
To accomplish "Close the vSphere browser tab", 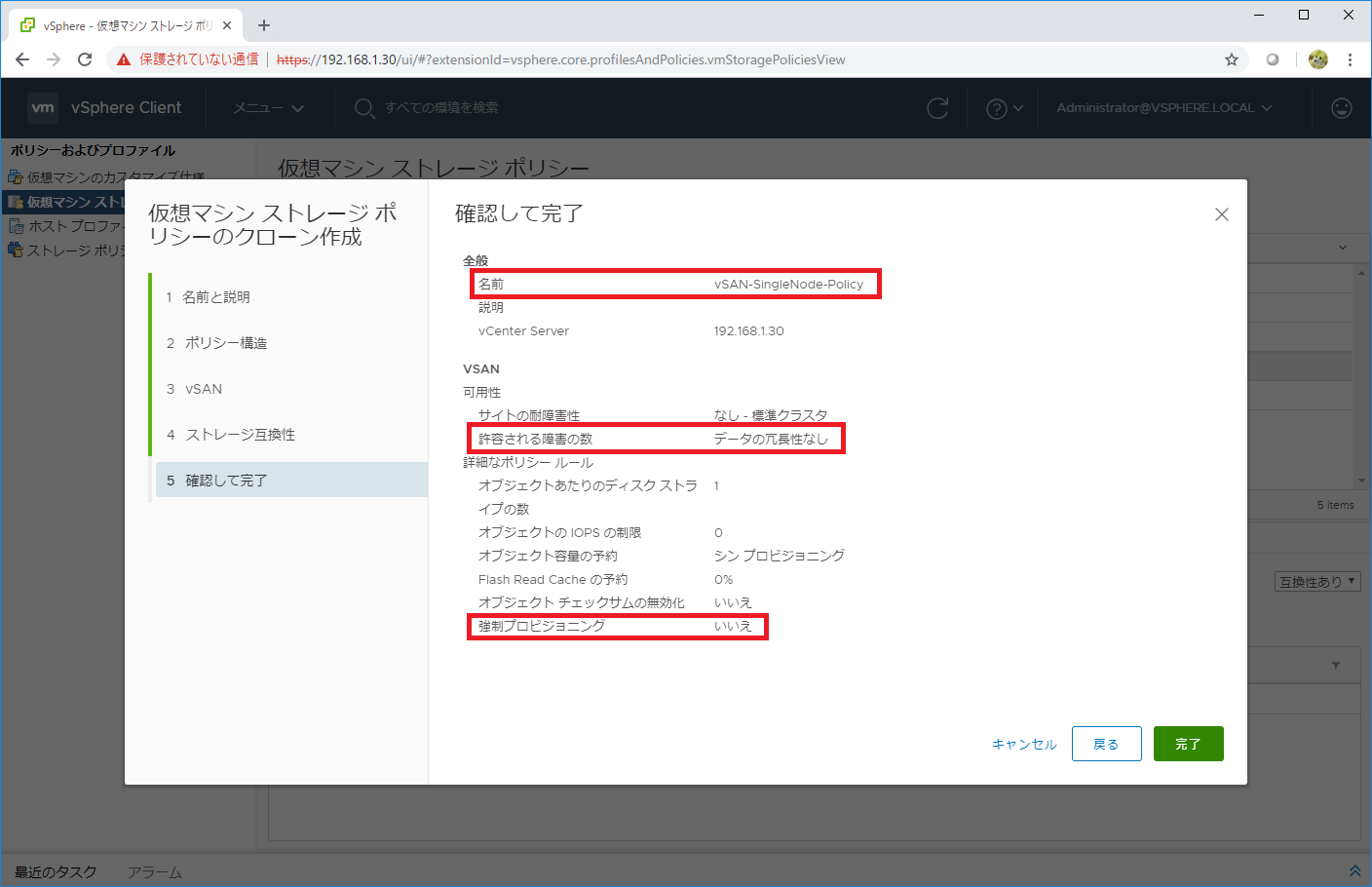I will 227,25.
